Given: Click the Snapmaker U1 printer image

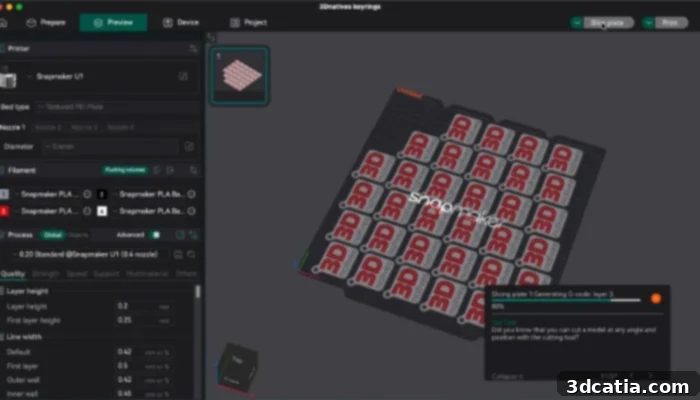Looking at the screenshot, I should coord(8,80).
